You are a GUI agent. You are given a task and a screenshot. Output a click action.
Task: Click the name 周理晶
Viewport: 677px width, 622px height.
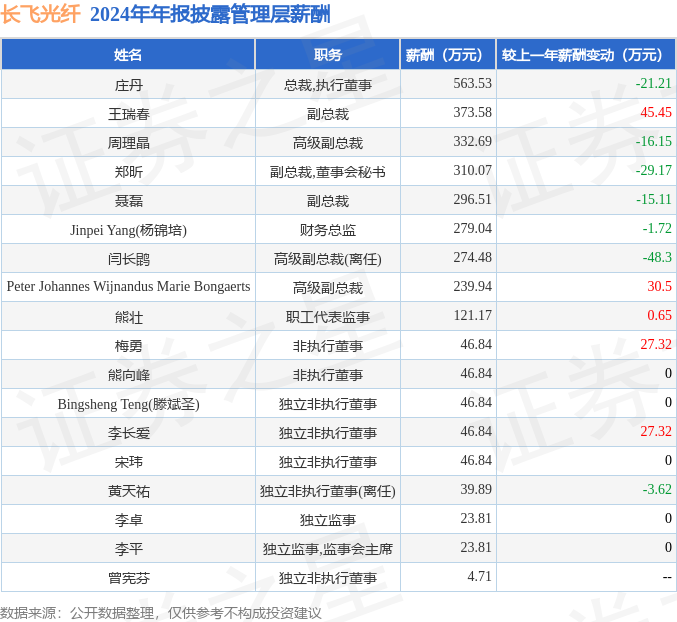pos(128,143)
